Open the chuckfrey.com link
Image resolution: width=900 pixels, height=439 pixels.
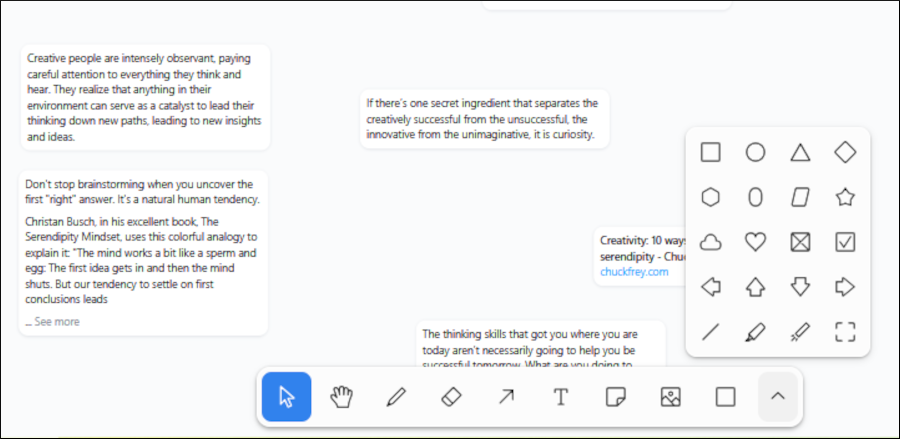click(634, 272)
